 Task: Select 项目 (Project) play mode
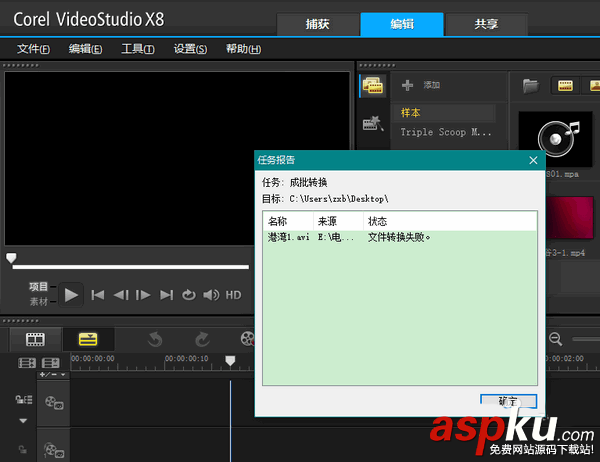coord(38,286)
